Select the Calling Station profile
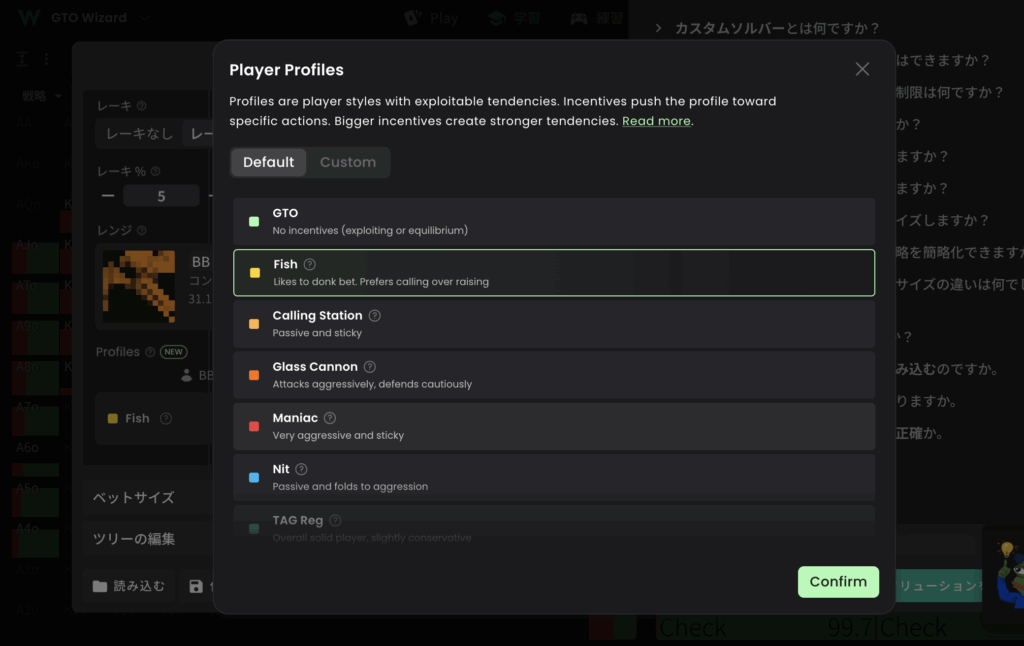1024x646 pixels. pos(553,323)
